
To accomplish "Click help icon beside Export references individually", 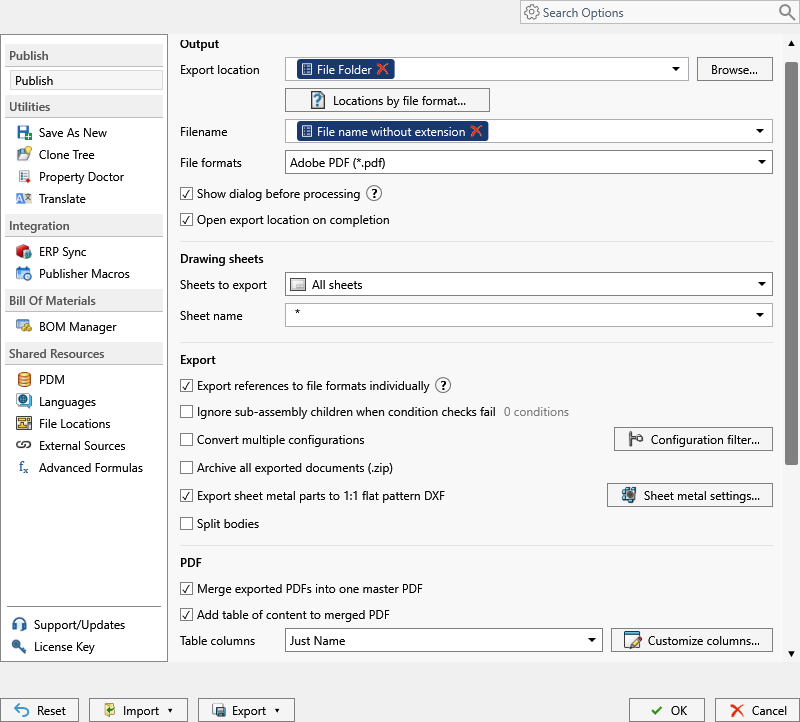I will pos(443,385).
